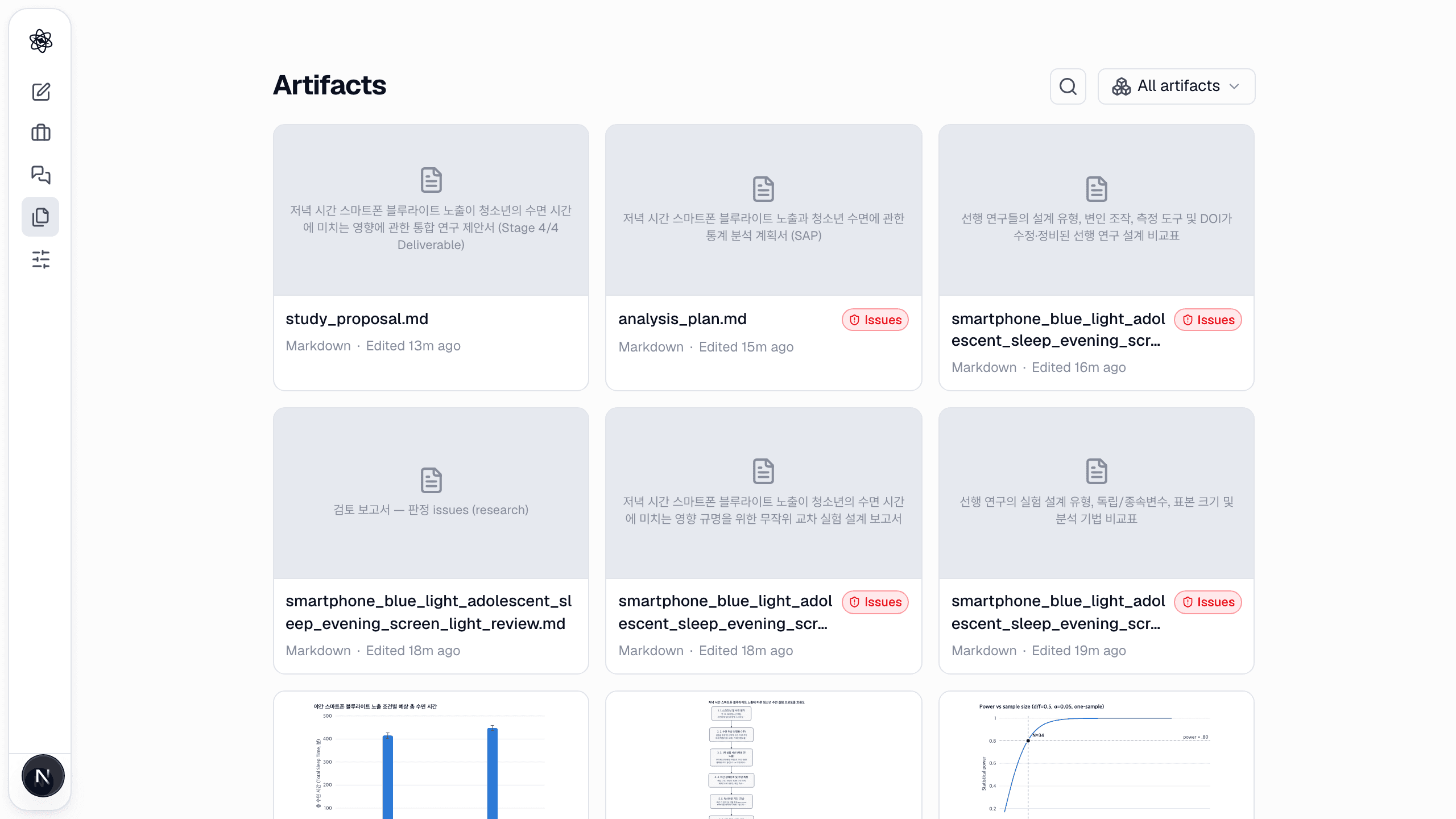Click Issues badge on analysis_plan.md
Image resolution: width=1456 pixels, height=819 pixels.
pyautogui.click(x=875, y=320)
